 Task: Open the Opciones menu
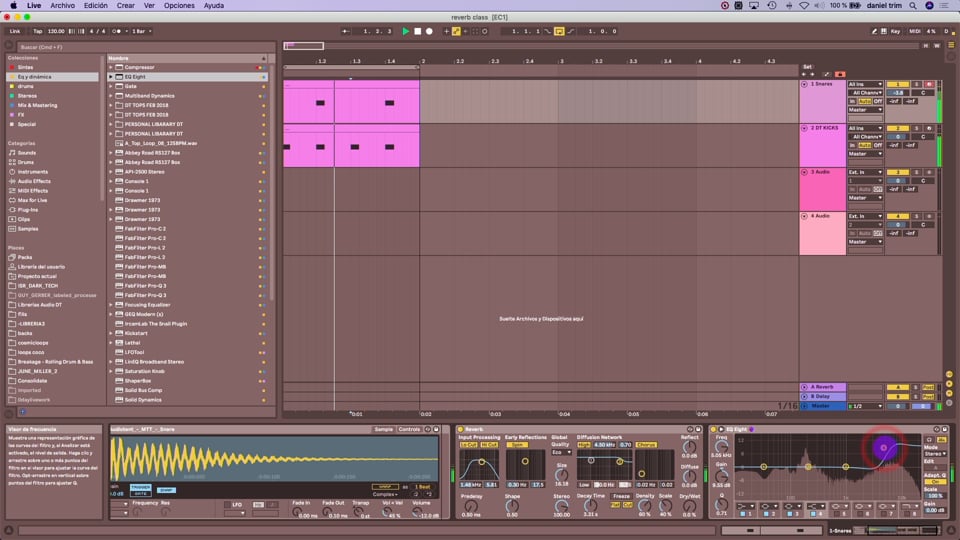pyautogui.click(x=179, y=6)
